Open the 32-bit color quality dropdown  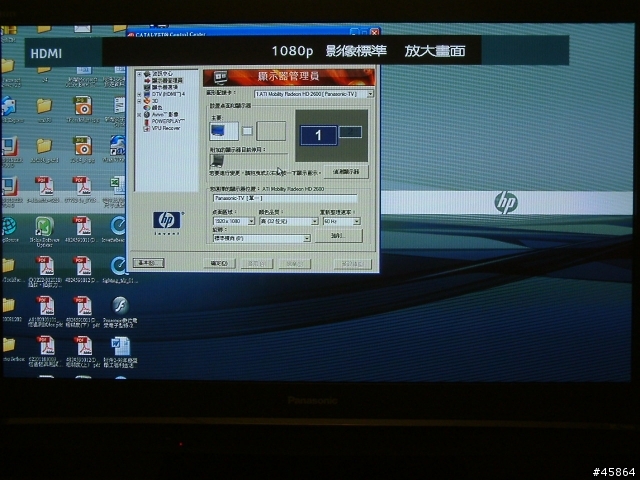314,221
